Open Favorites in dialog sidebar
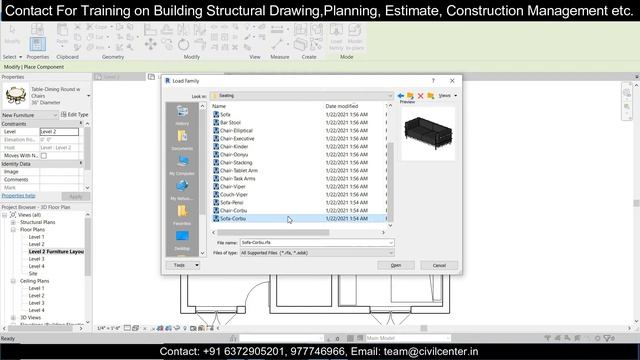This screenshot has height=360, width=640. pos(182,215)
